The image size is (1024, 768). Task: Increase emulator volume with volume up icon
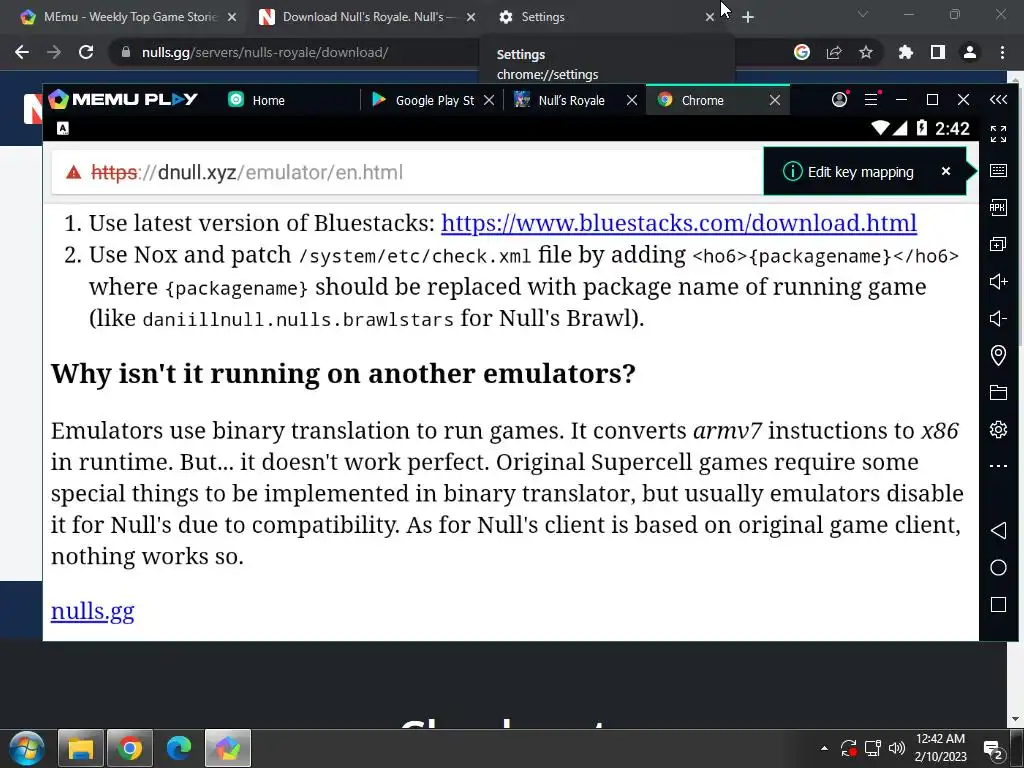998,281
